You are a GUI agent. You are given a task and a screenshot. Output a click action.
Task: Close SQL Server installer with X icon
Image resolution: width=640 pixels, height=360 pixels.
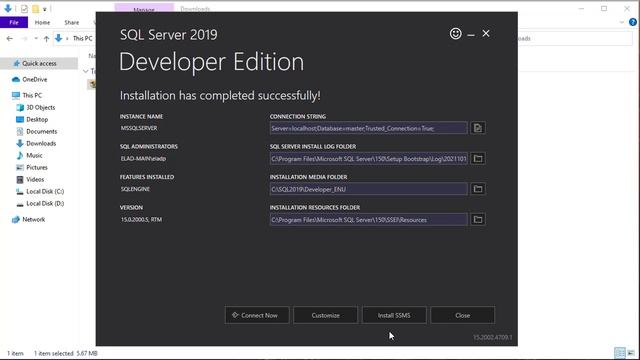tap(486, 33)
